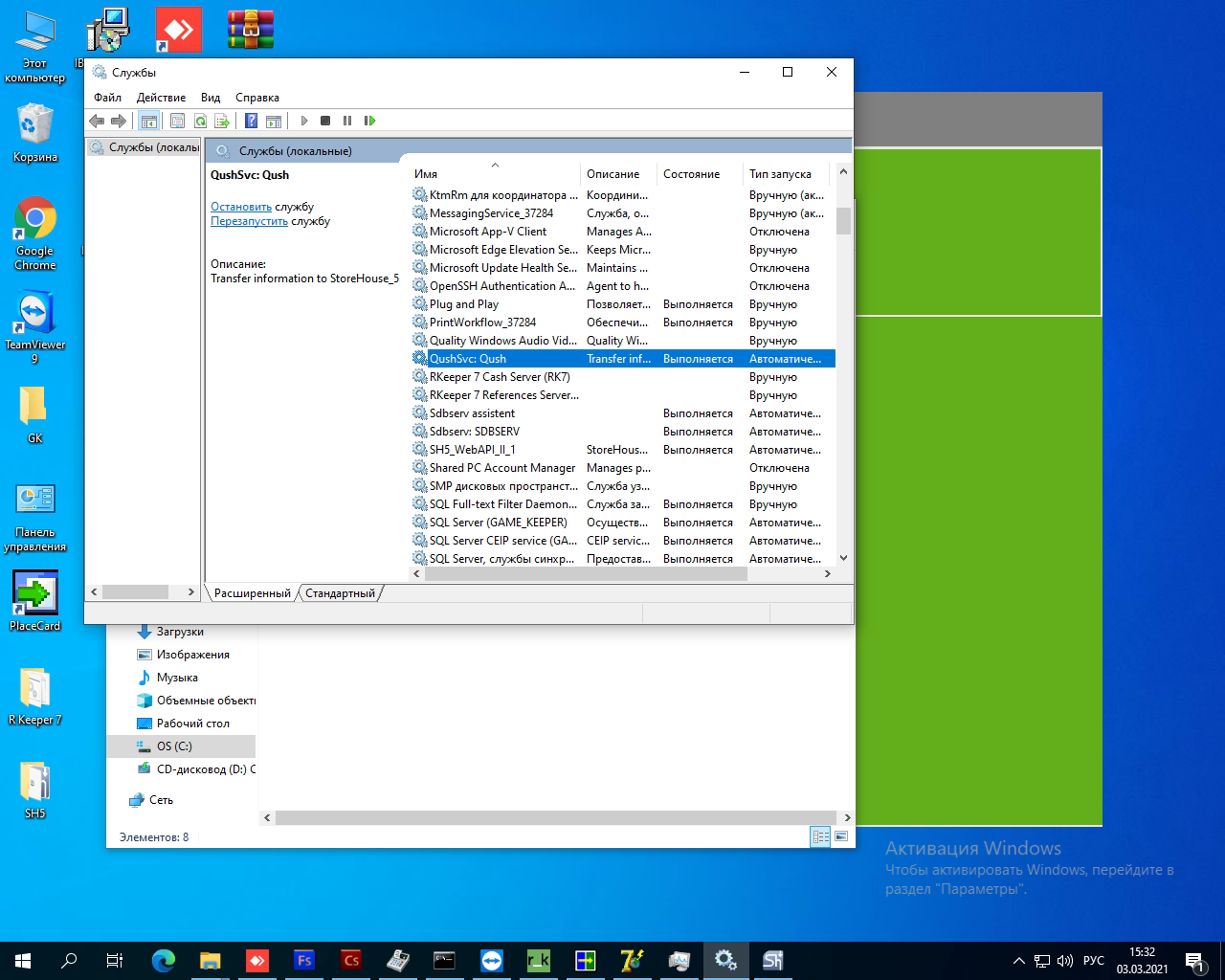The height and width of the screenshot is (980, 1225).
Task: Open Музыка in Explorer navigation pane
Action: 167,678
